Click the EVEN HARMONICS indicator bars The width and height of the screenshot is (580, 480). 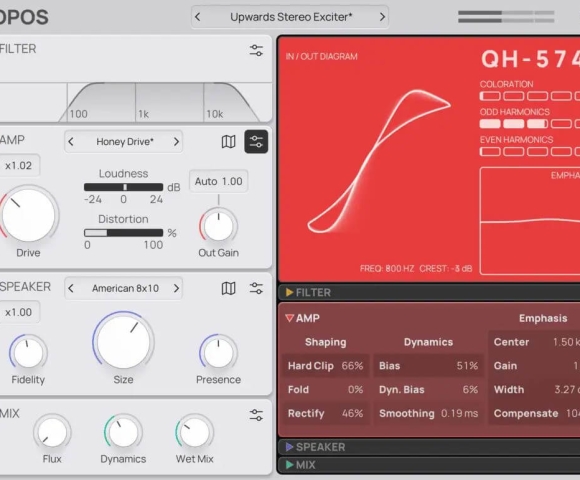click(530, 151)
